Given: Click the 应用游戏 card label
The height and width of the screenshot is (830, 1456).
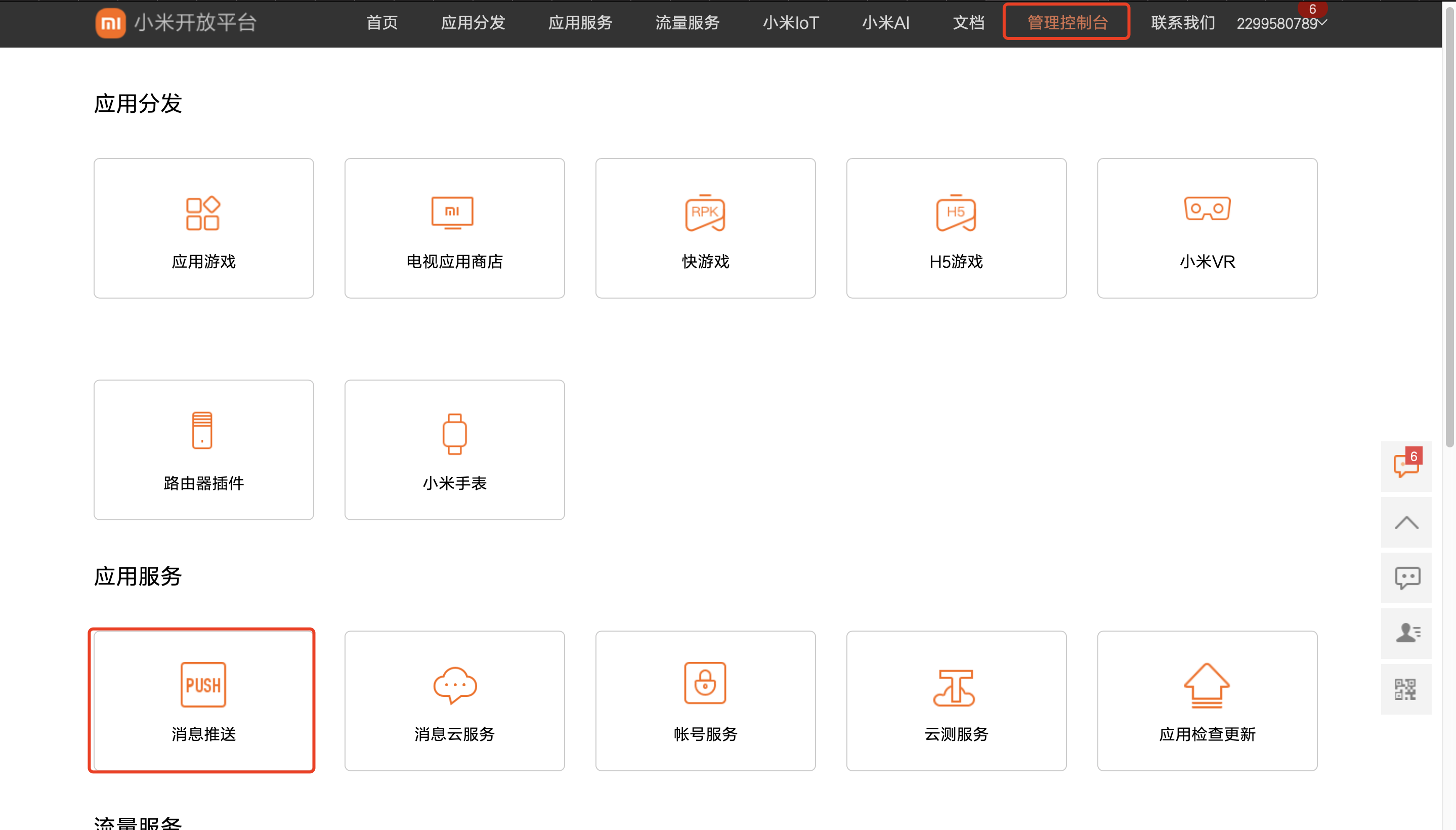Looking at the screenshot, I should click(203, 262).
